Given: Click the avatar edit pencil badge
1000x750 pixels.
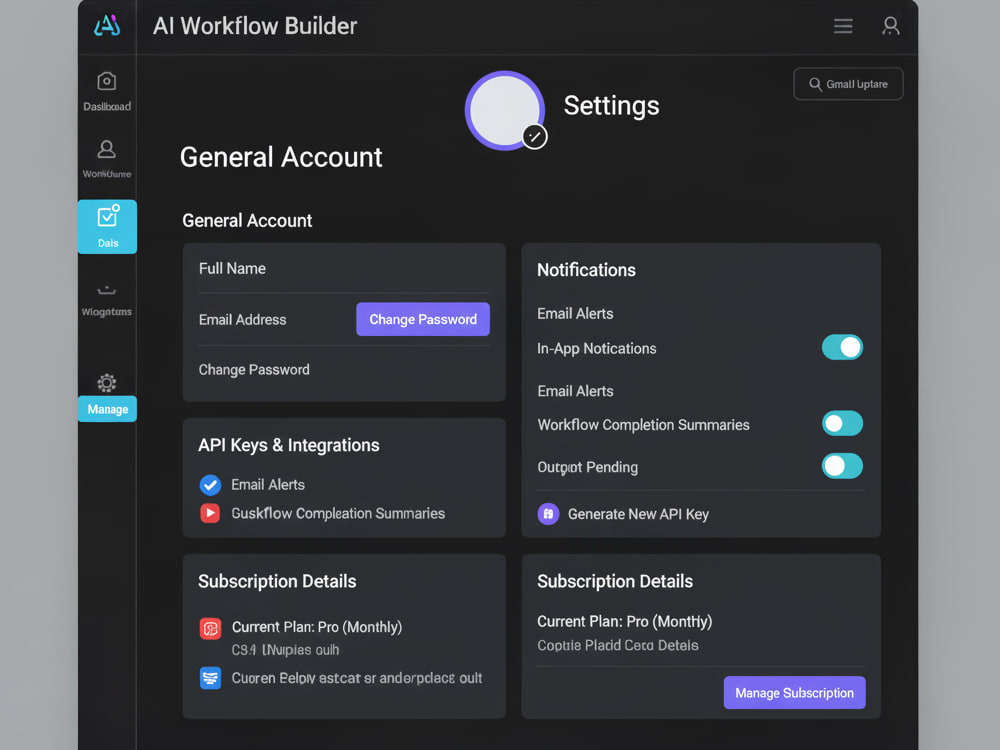Looking at the screenshot, I should point(534,136).
